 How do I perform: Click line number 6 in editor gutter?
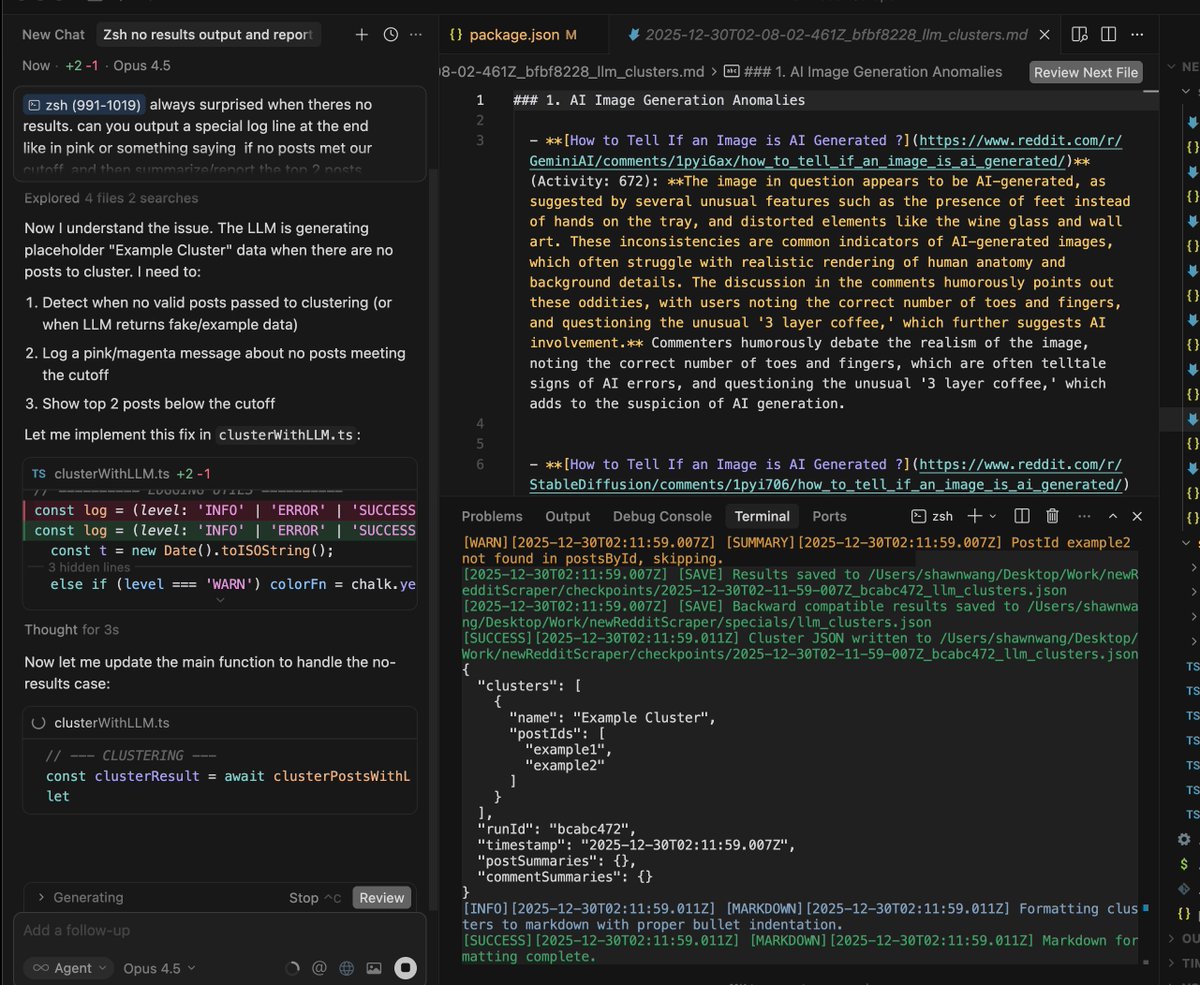480,464
